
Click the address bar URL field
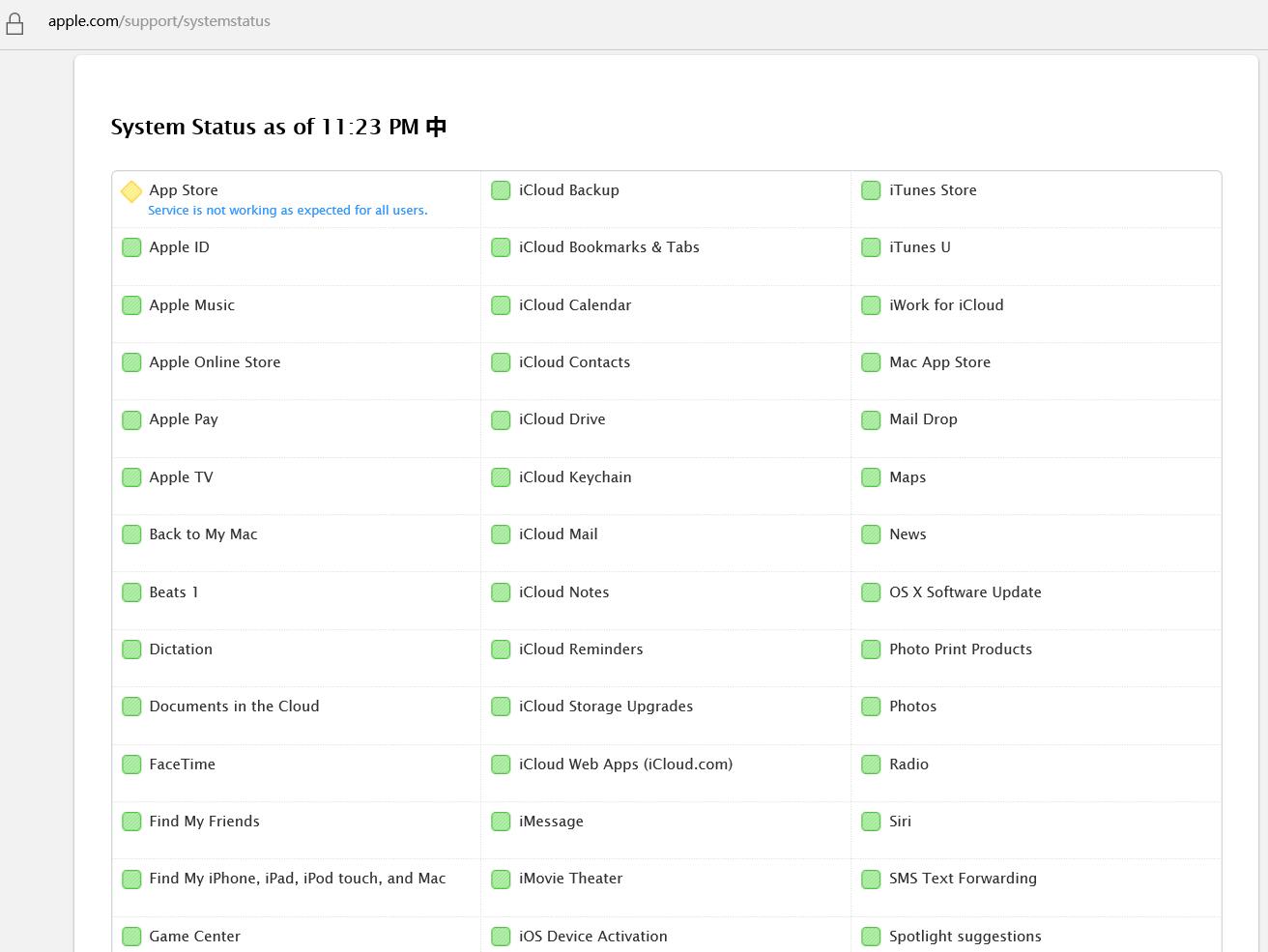pos(159,21)
